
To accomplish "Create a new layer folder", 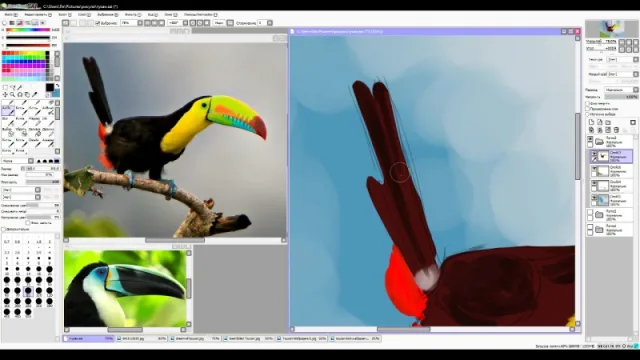I will point(608,122).
